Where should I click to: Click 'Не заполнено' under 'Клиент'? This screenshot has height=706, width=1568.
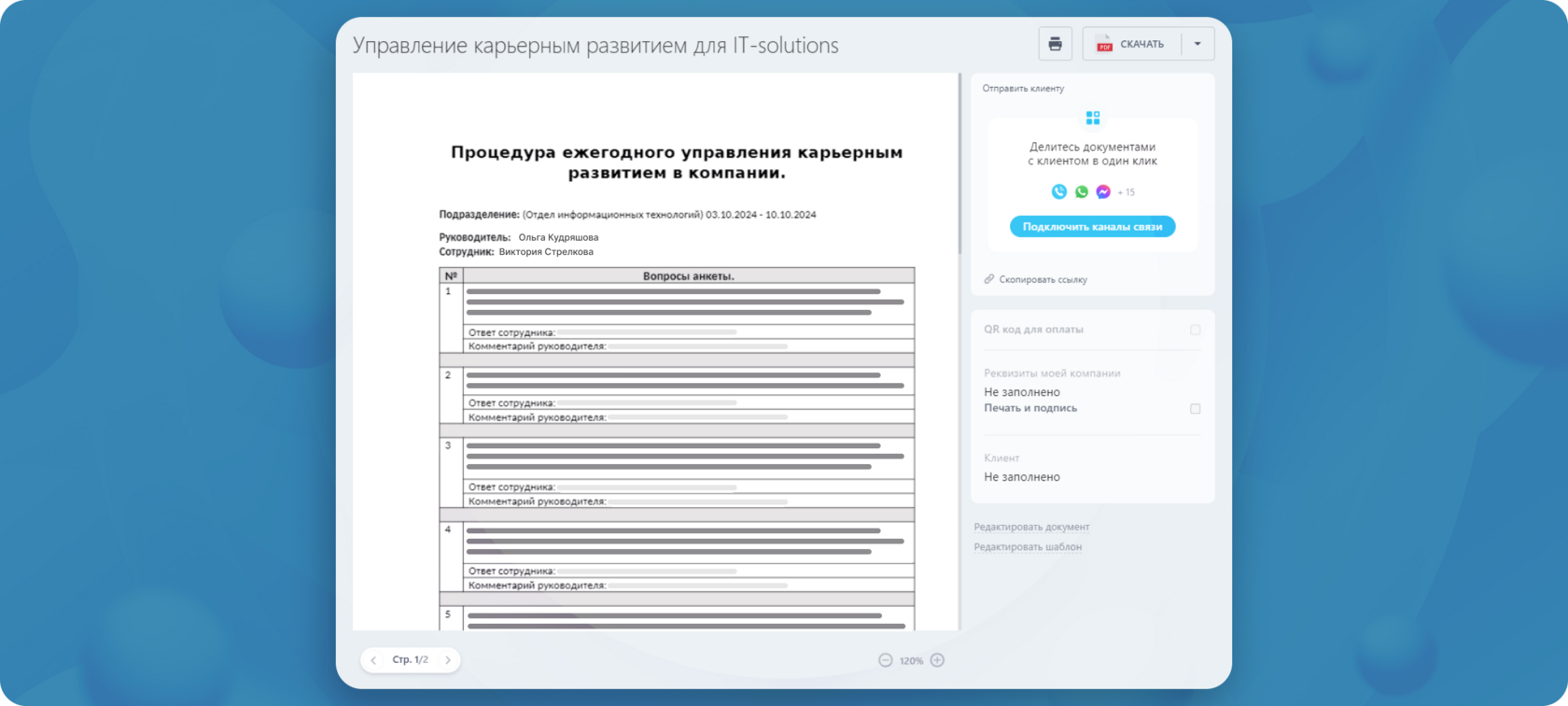pyautogui.click(x=1022, y=477)
